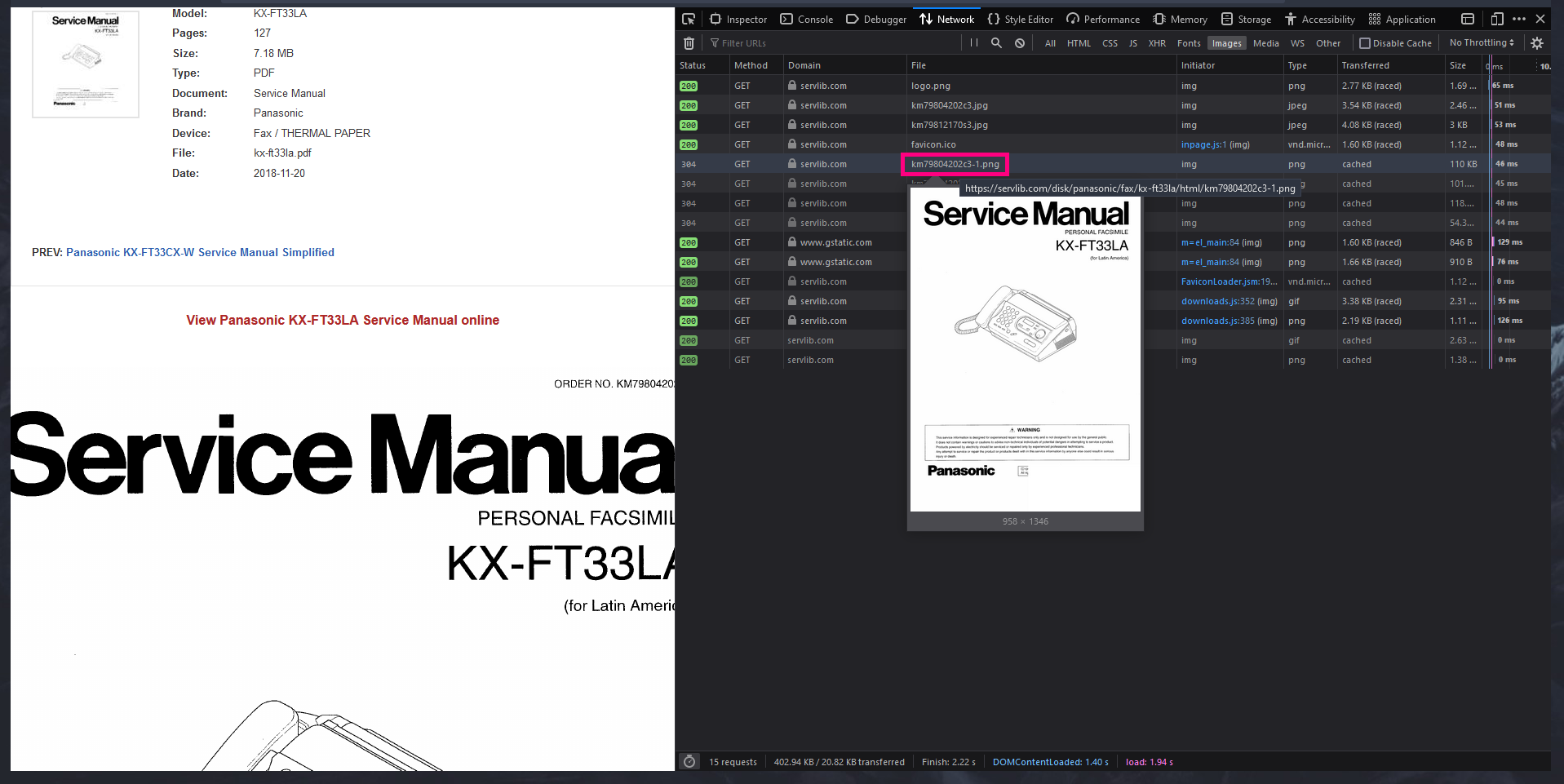Select the favicon.ico request
The image size is (1564, 784).
tap(1113, 144)
